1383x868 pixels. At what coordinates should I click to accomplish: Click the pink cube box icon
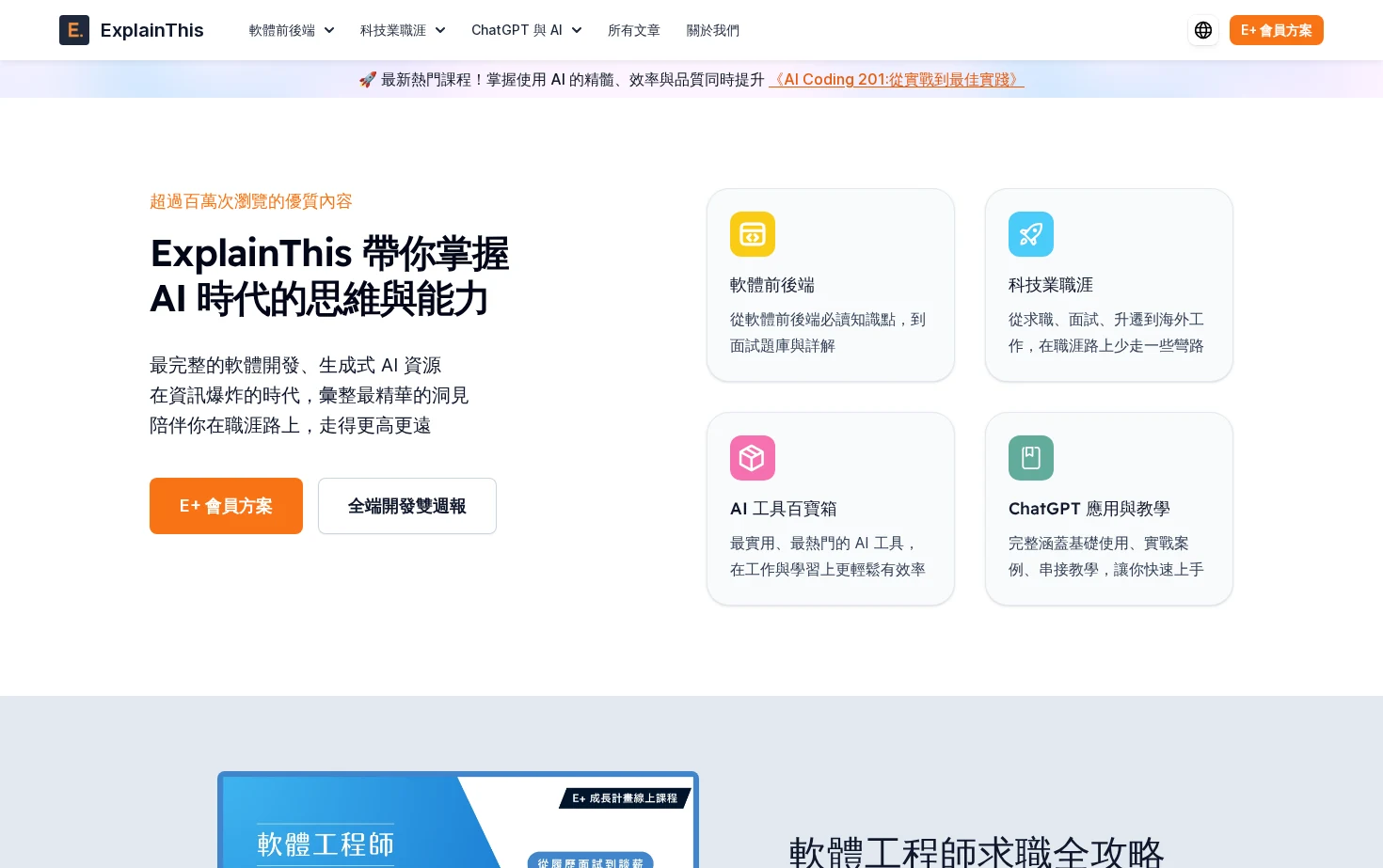[x=753, y=458]
